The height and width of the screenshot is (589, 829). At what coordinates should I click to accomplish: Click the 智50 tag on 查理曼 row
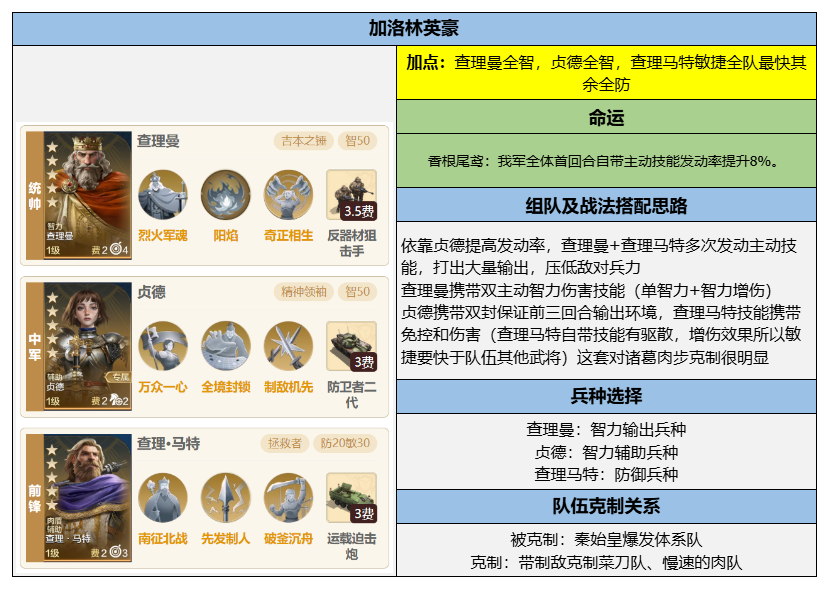coord(357,141)
